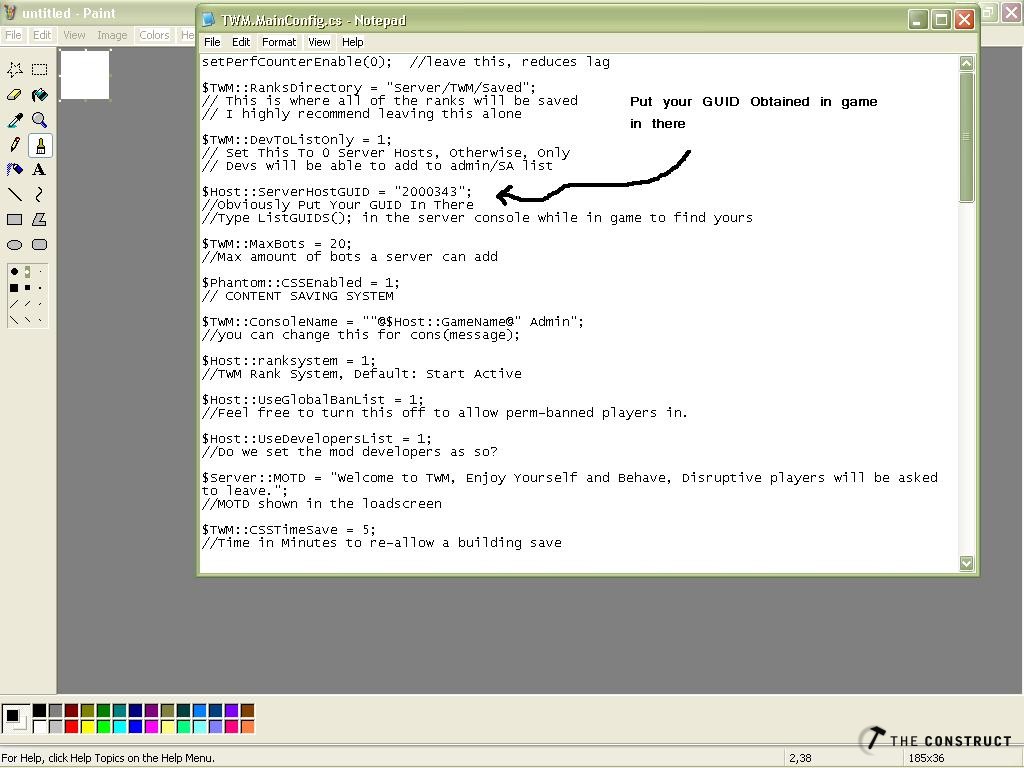Maximize the Notepad window
The height and width of the screenshot is (768, 1024).
point(941,20)
